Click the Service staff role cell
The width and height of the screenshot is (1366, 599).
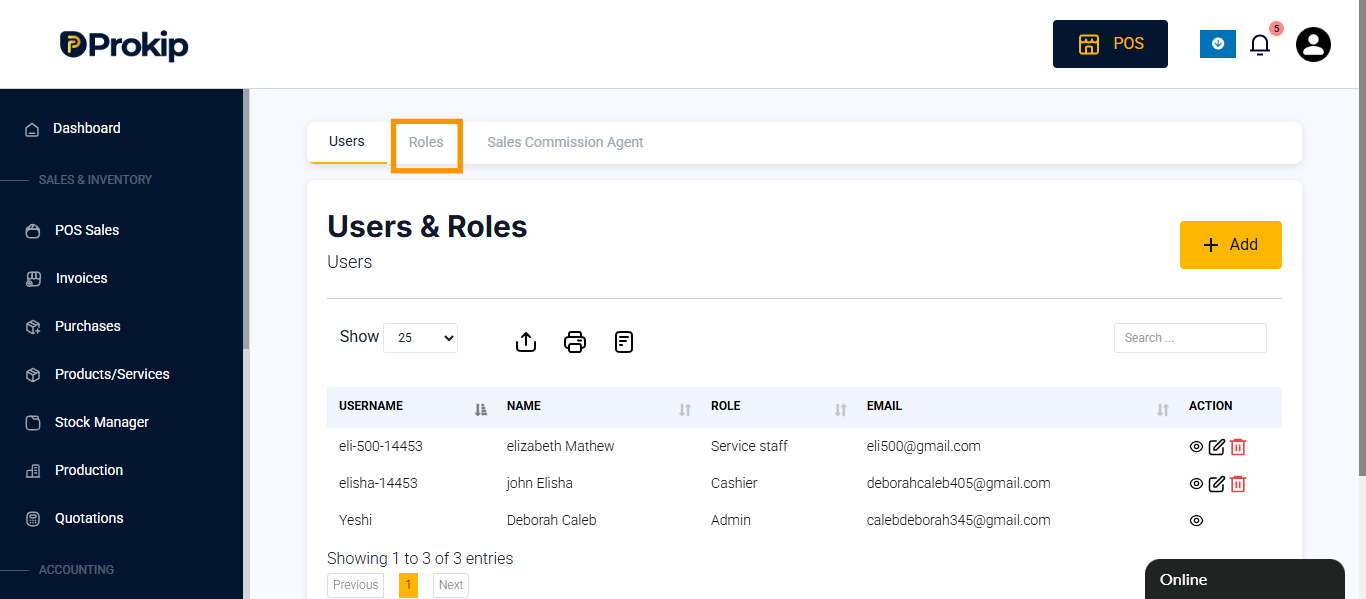coord(749,446)
